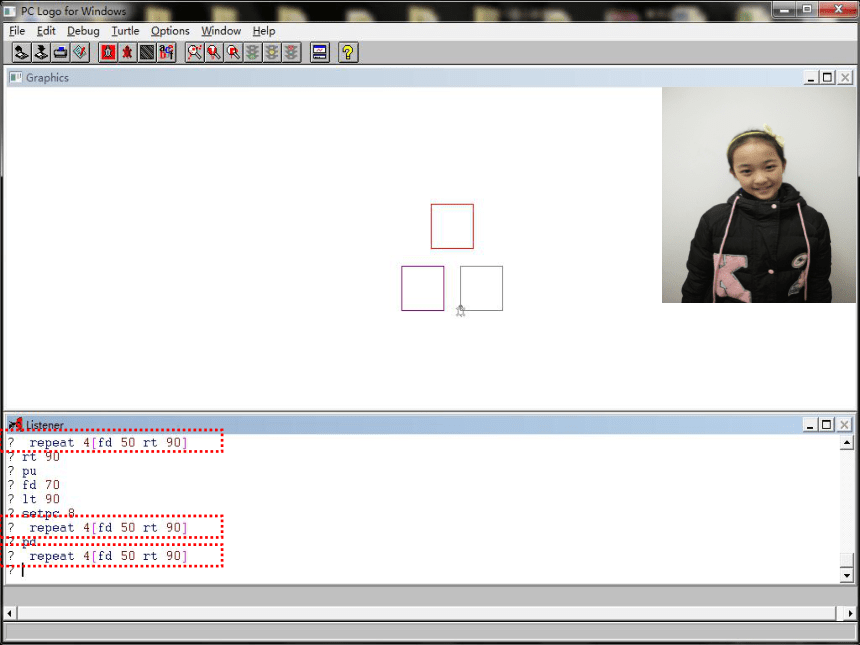The height and width of the screenshot is (645, 860).
Task: Open the Help menu
Action: tap(264, 31)
